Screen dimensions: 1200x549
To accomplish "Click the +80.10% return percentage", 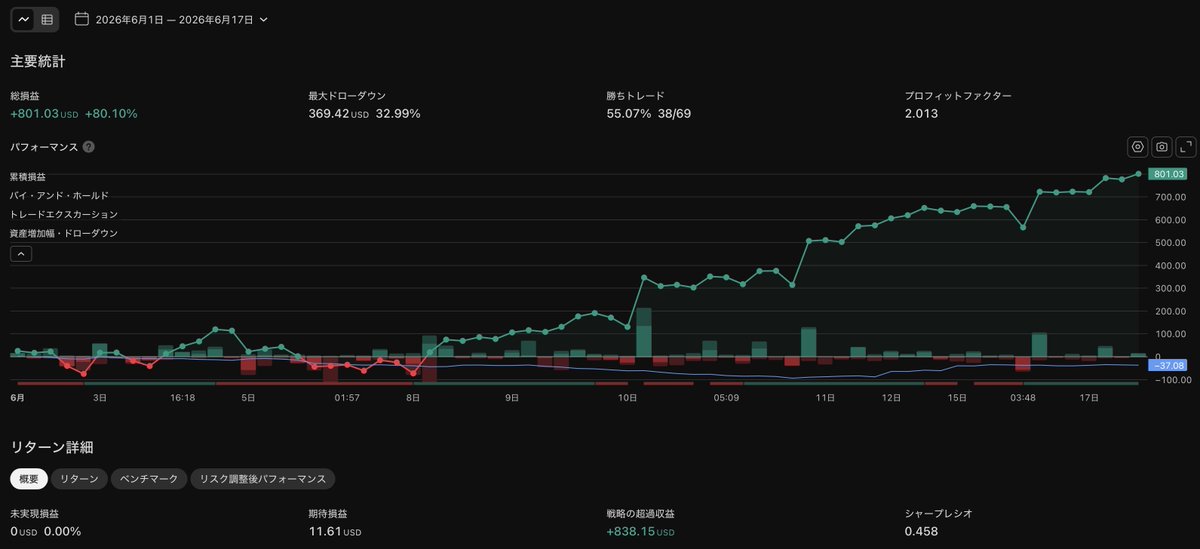I will coord(111,114).
